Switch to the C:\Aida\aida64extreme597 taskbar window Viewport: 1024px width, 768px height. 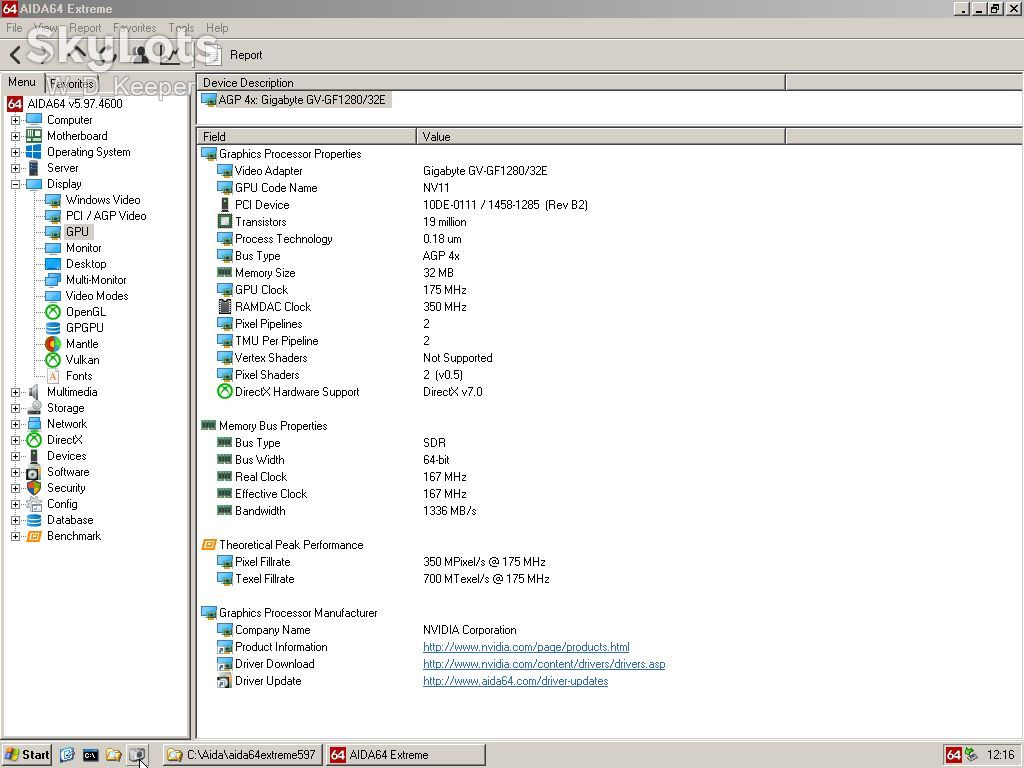(x=243, y=755)
